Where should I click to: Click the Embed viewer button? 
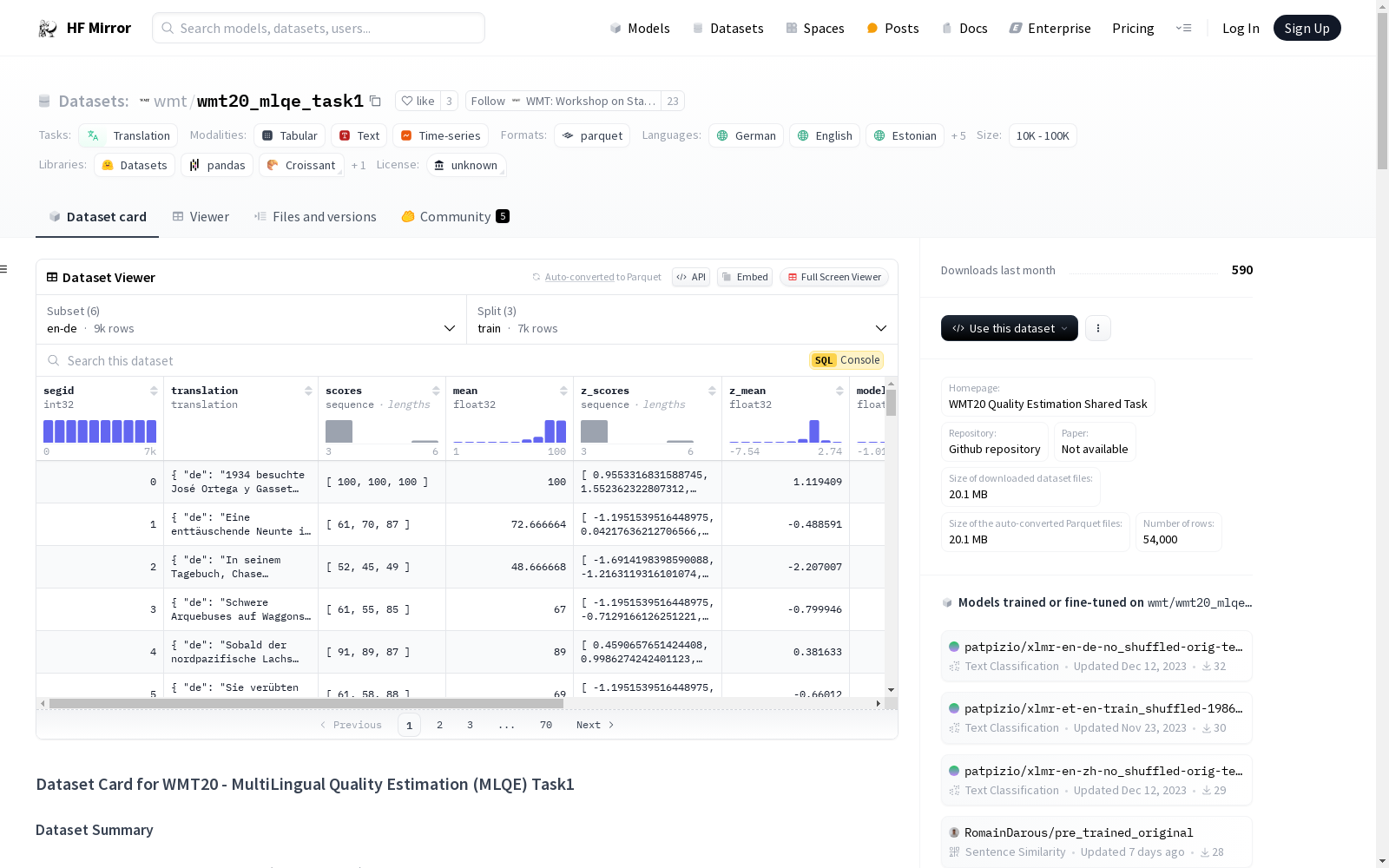pos(745,277)
